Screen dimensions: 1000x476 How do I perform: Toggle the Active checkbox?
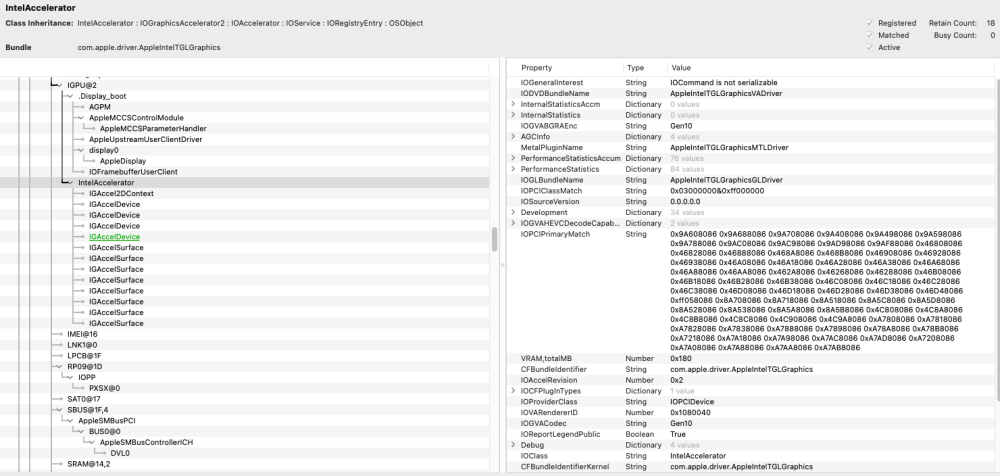tap(869, 47)
